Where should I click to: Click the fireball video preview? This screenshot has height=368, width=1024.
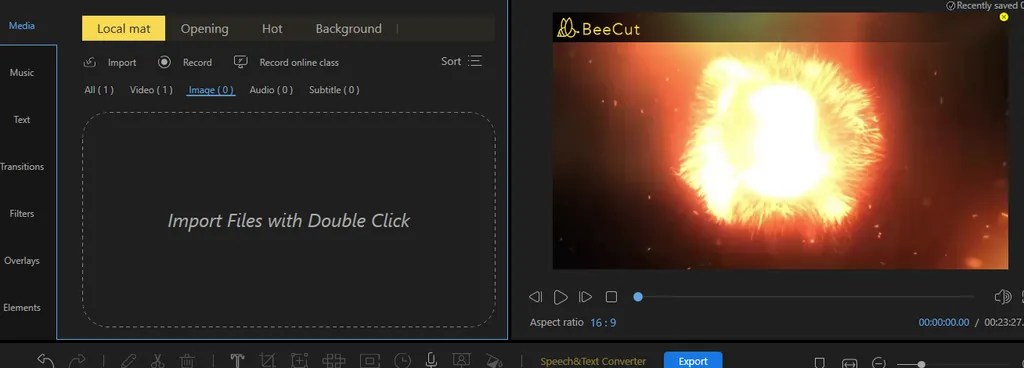[x=780, y=141]
